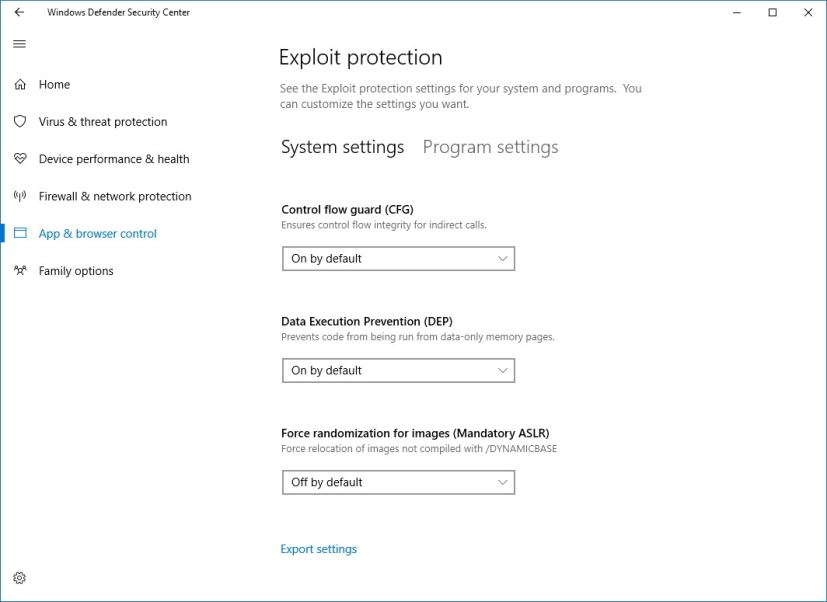Open the Data Execution Prevention dropdown
The width and height of the screenshot is (827, 602).
397,370
